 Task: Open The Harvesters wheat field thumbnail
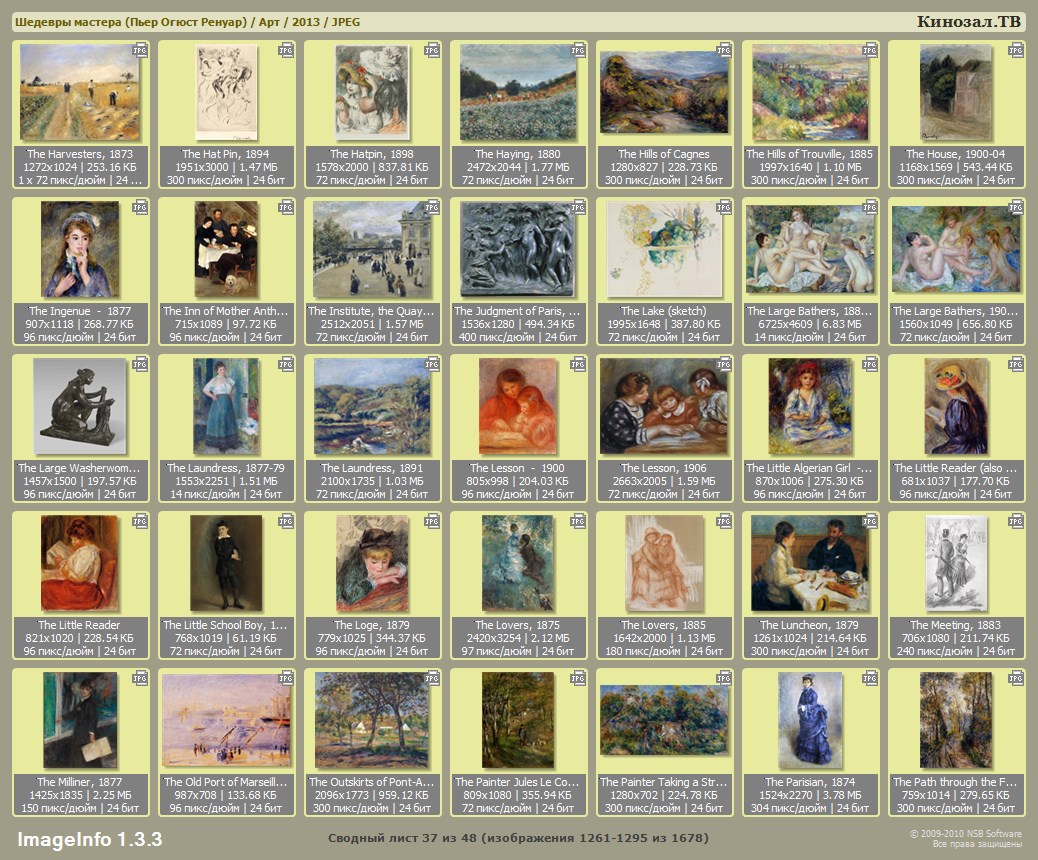[x=79, y=92]
